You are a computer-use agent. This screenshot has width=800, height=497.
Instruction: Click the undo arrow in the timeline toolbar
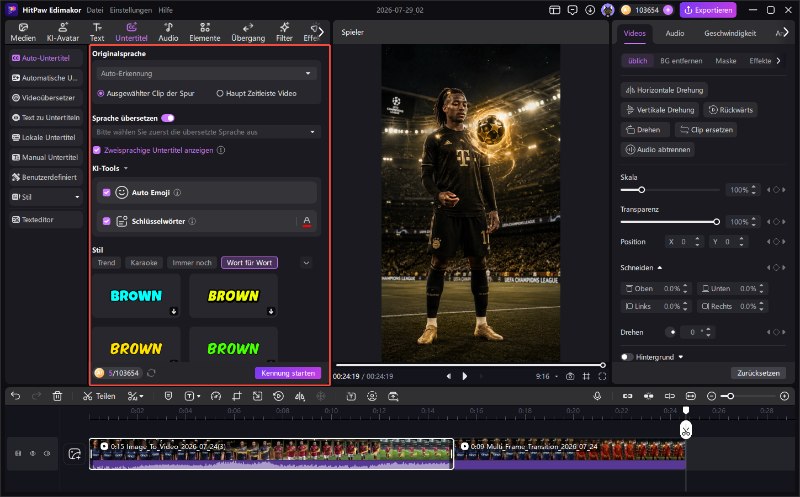(x=16, y=396)
